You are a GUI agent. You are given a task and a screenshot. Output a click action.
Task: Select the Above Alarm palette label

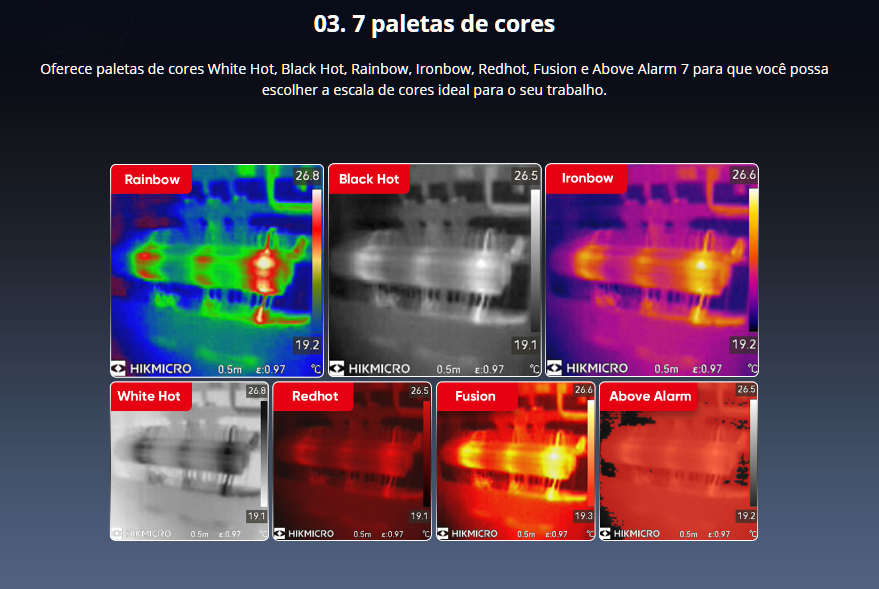click(x=650, y=396)
